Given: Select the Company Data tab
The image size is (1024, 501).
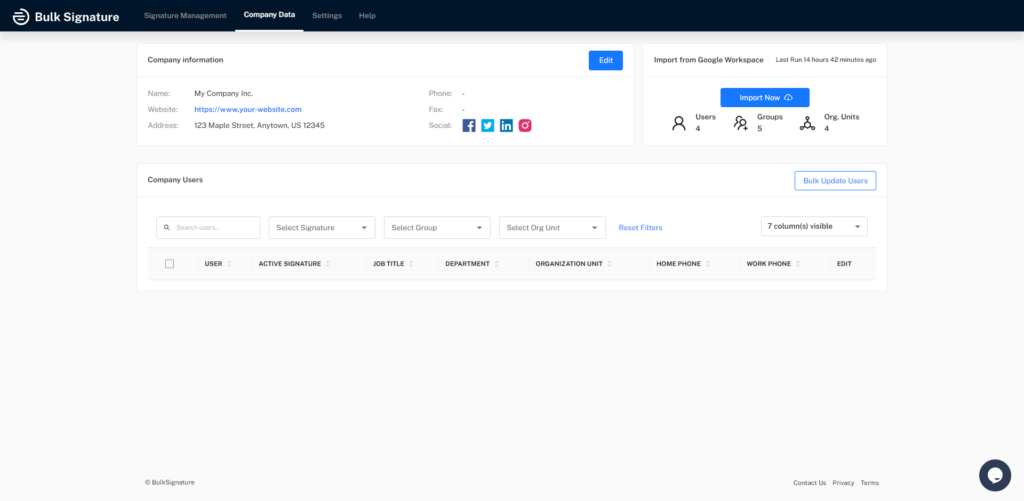Looking at the screenshot, I should click(x=269, y=14).
